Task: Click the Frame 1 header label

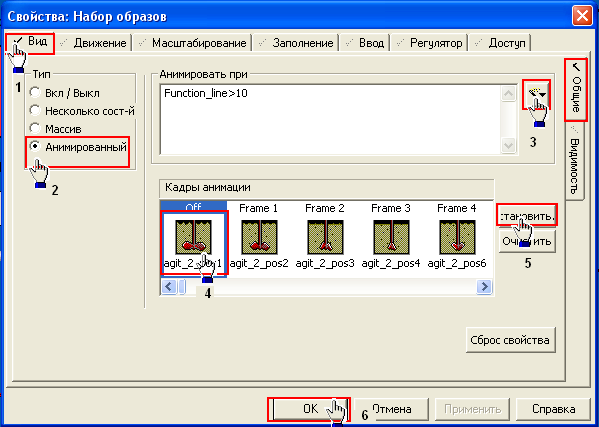Action: coord(258,208)
